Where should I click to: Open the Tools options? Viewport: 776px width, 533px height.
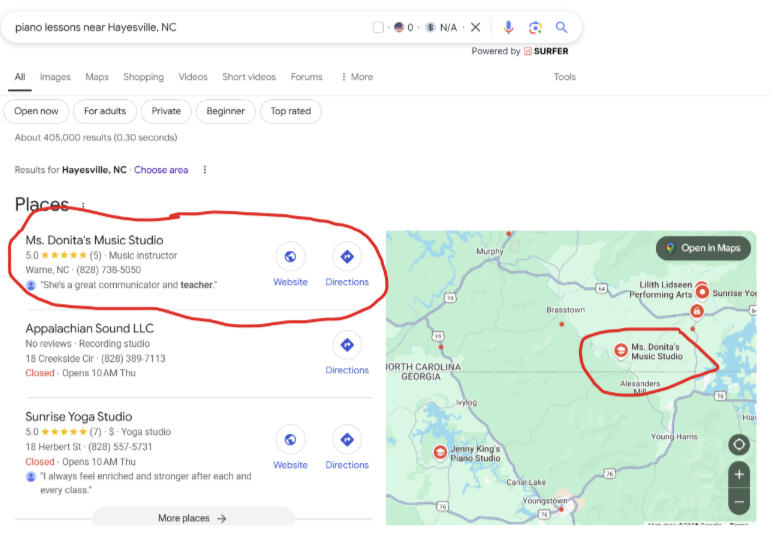565,77
